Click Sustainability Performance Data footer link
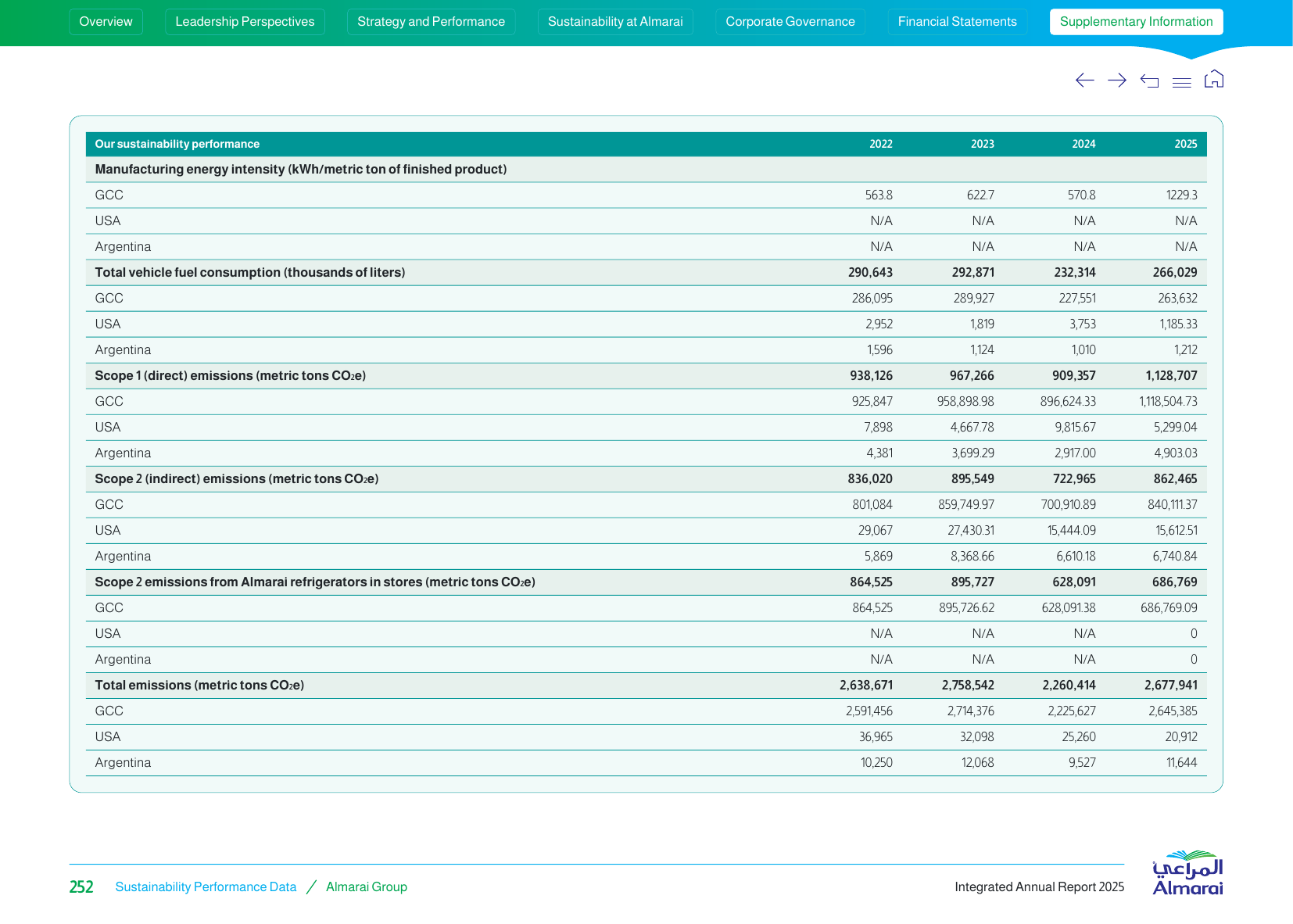Image resolution: width=1293 pixels, height=924 pixels. (206, 886)
